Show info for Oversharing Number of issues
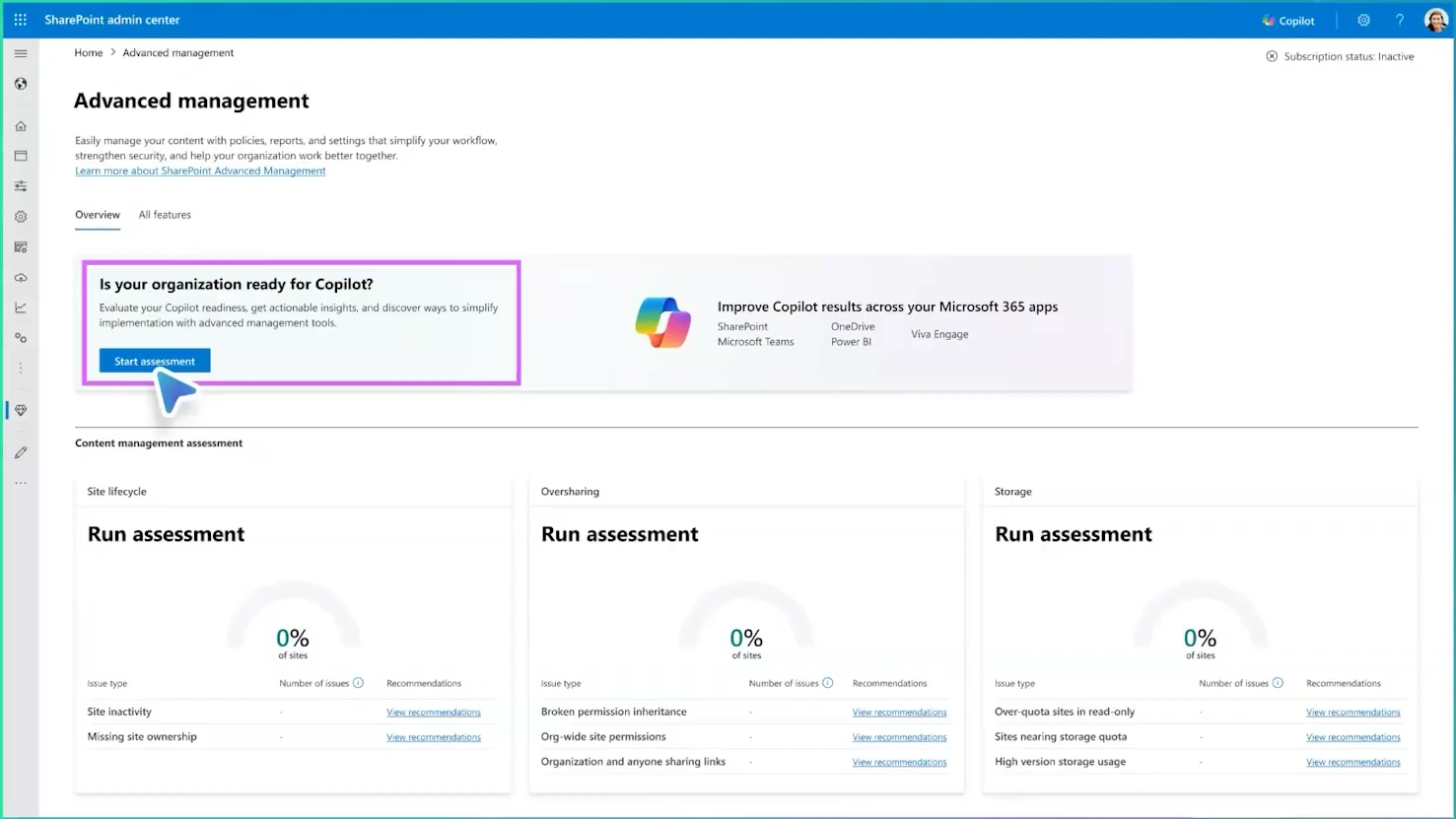 click(828, 683)
